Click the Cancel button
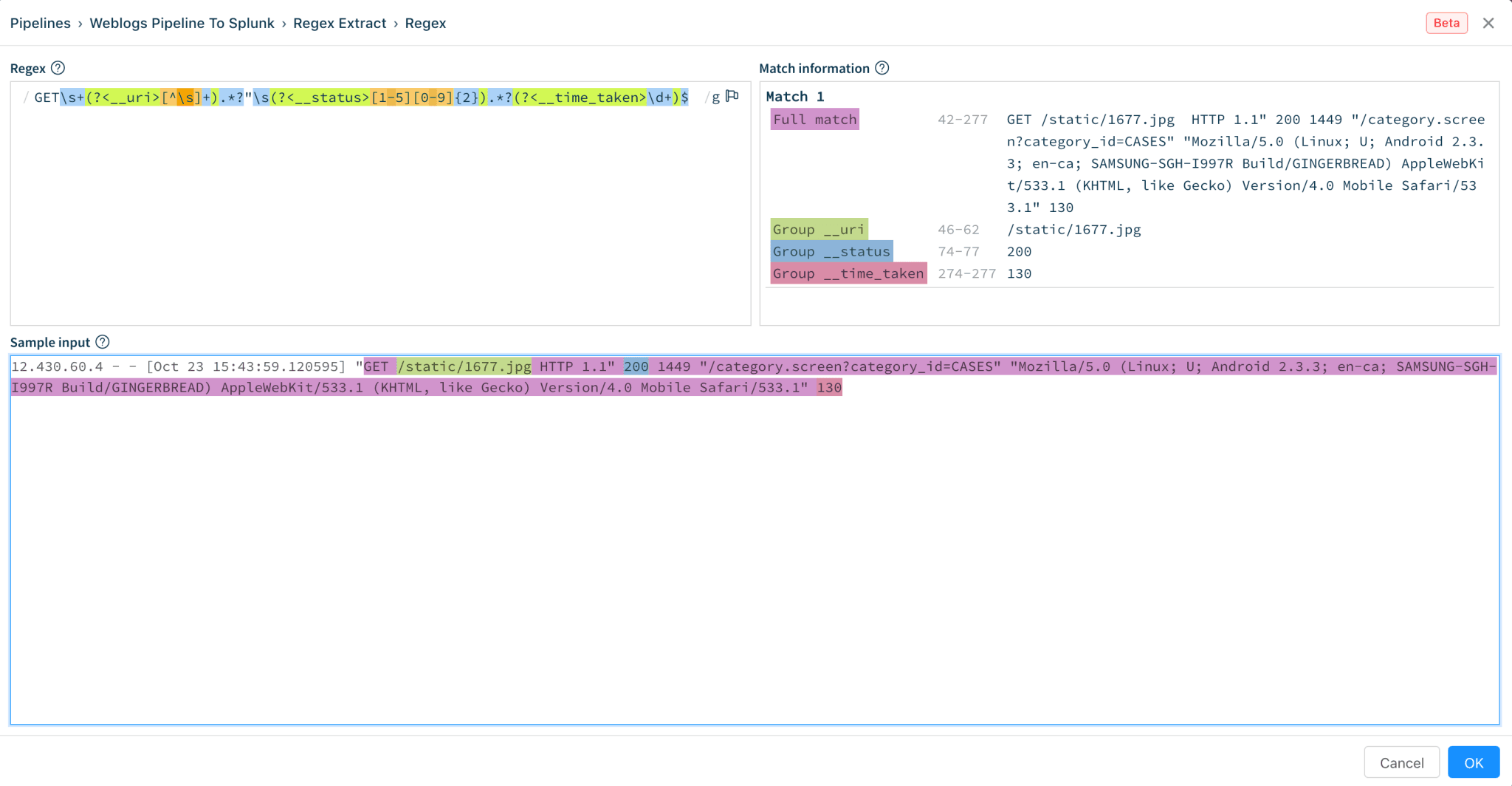The width and height of the screenshot is (1512, 786). coord(1401,762)
